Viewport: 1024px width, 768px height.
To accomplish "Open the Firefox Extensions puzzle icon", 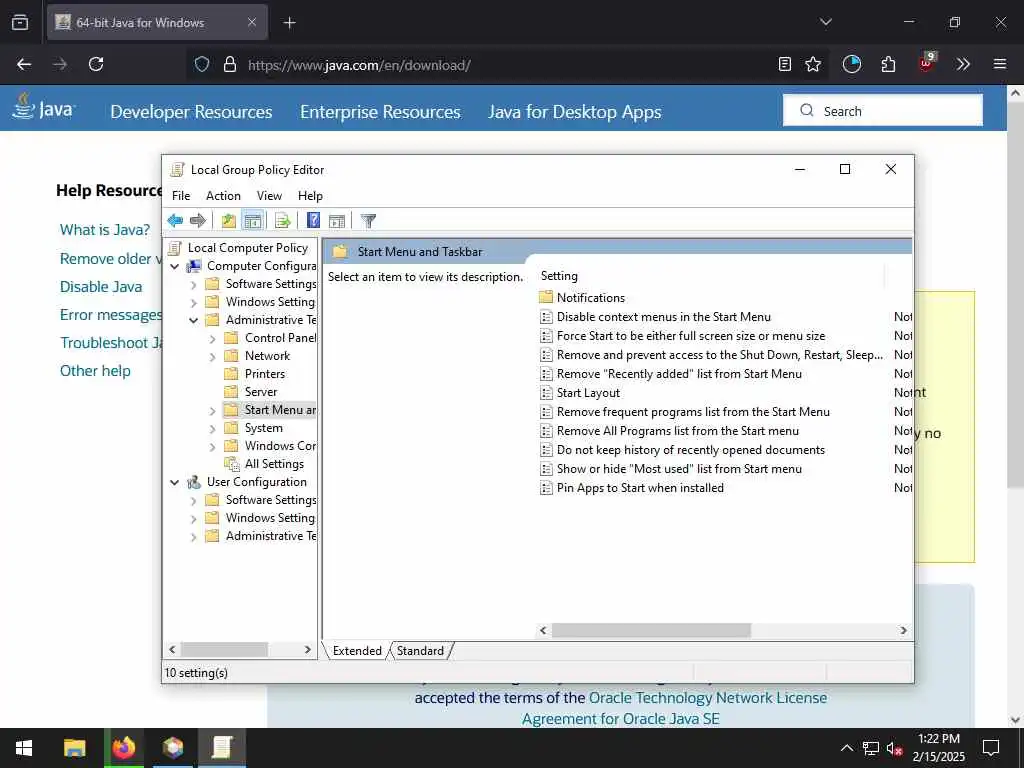I will pyautogui.click(x=888, y=64).
